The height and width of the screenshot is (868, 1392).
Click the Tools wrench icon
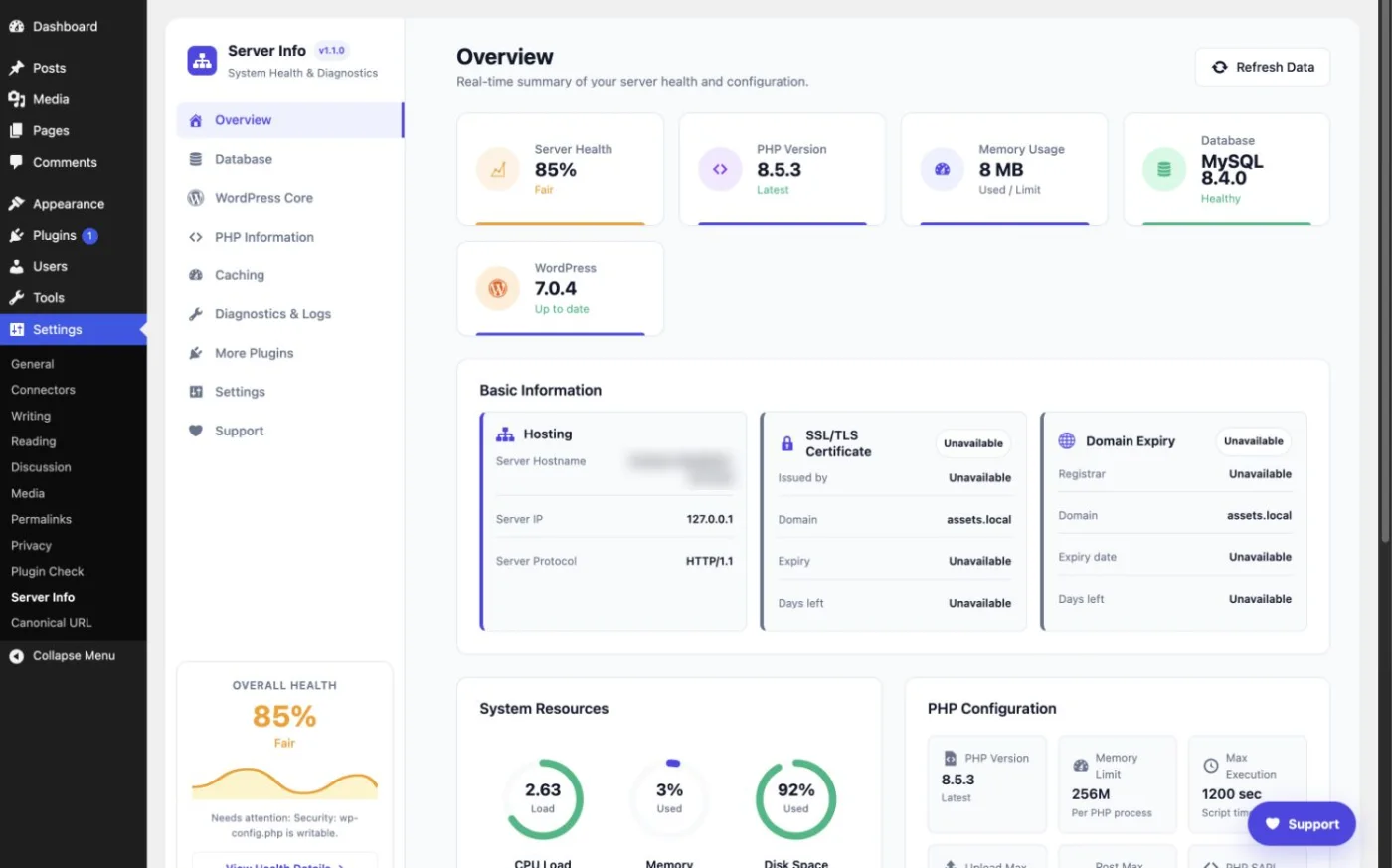pos(16,298)
